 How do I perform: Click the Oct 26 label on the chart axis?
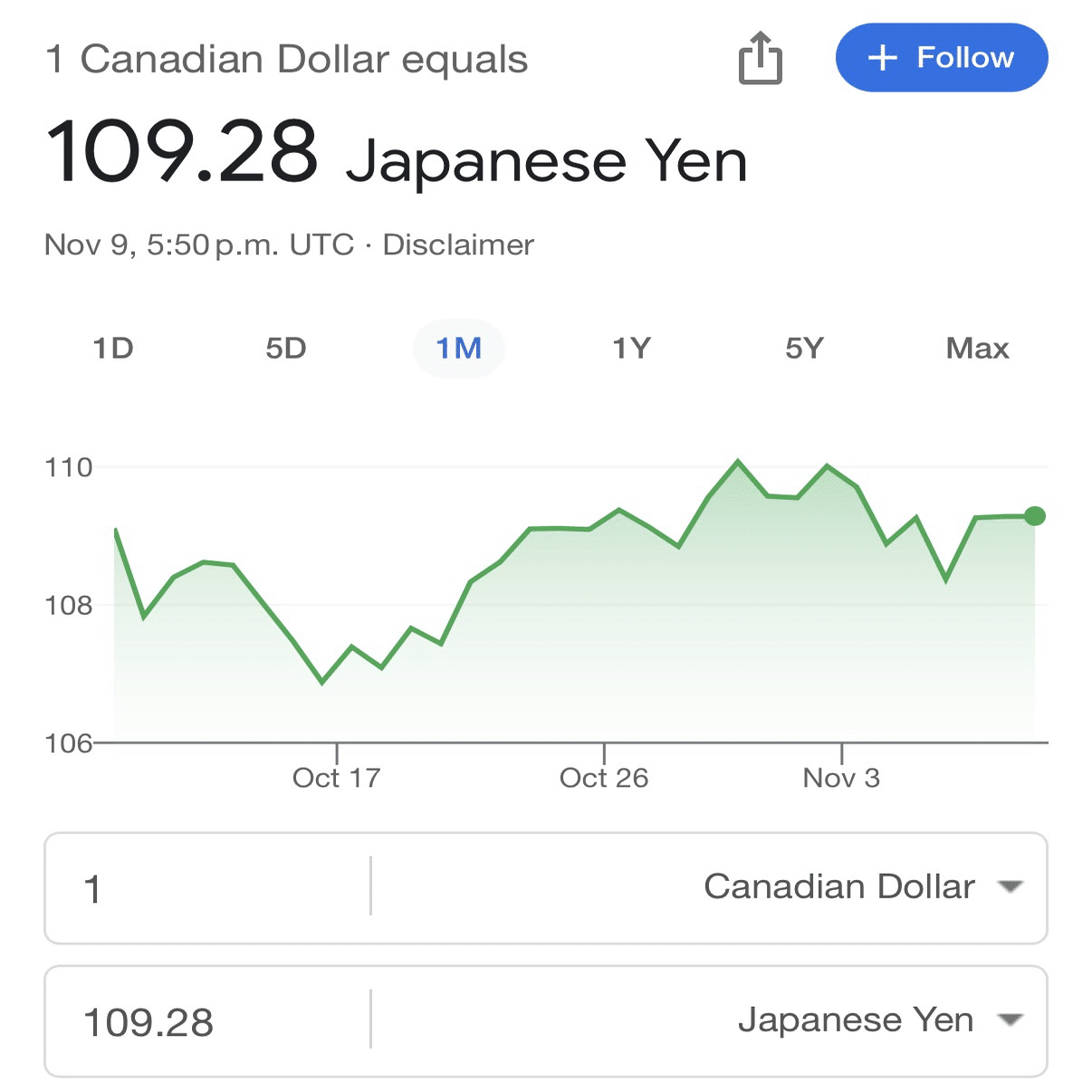[604, 777]
